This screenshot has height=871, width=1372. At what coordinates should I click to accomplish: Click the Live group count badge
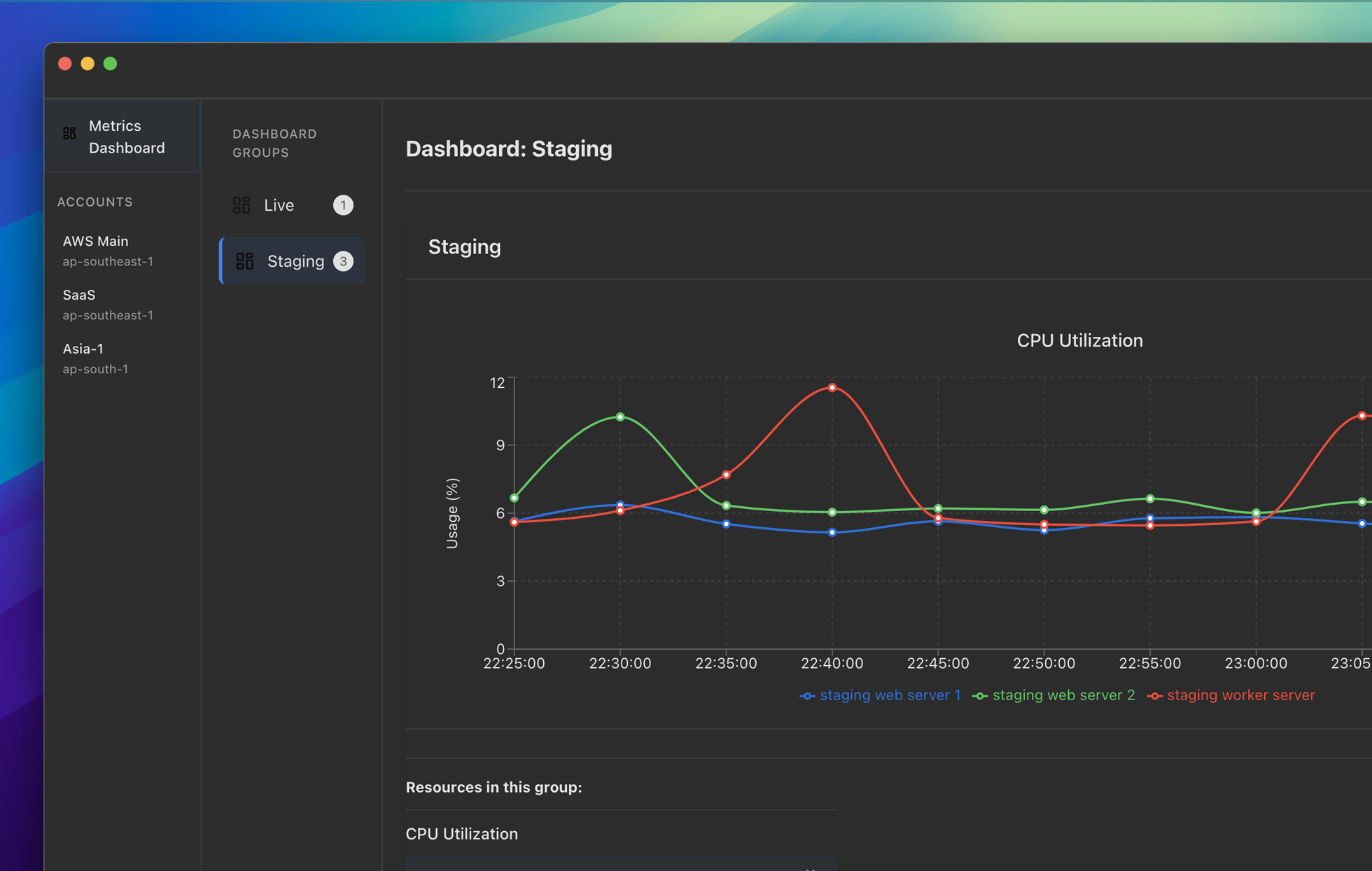343,205
